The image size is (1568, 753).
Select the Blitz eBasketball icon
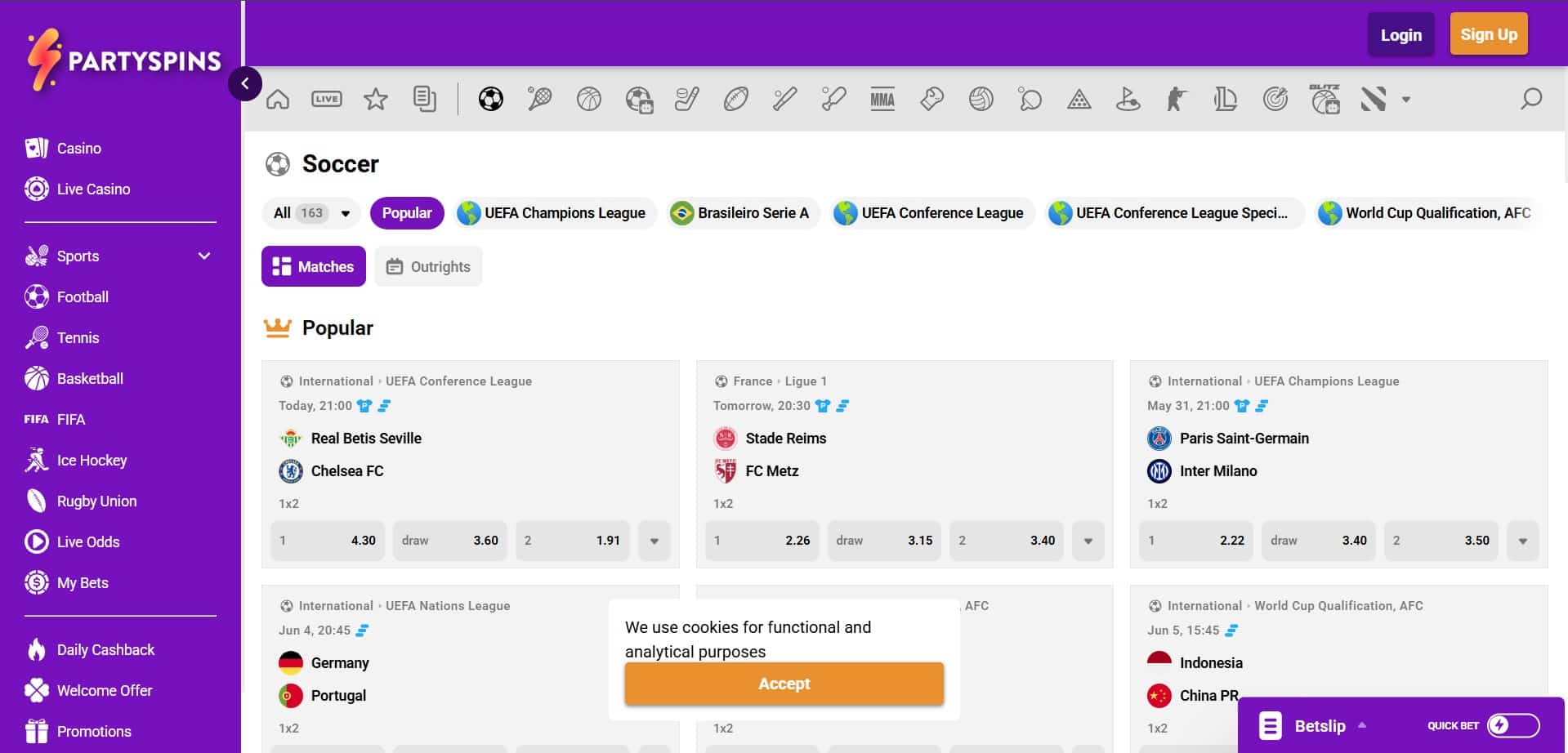(1325, 99)
